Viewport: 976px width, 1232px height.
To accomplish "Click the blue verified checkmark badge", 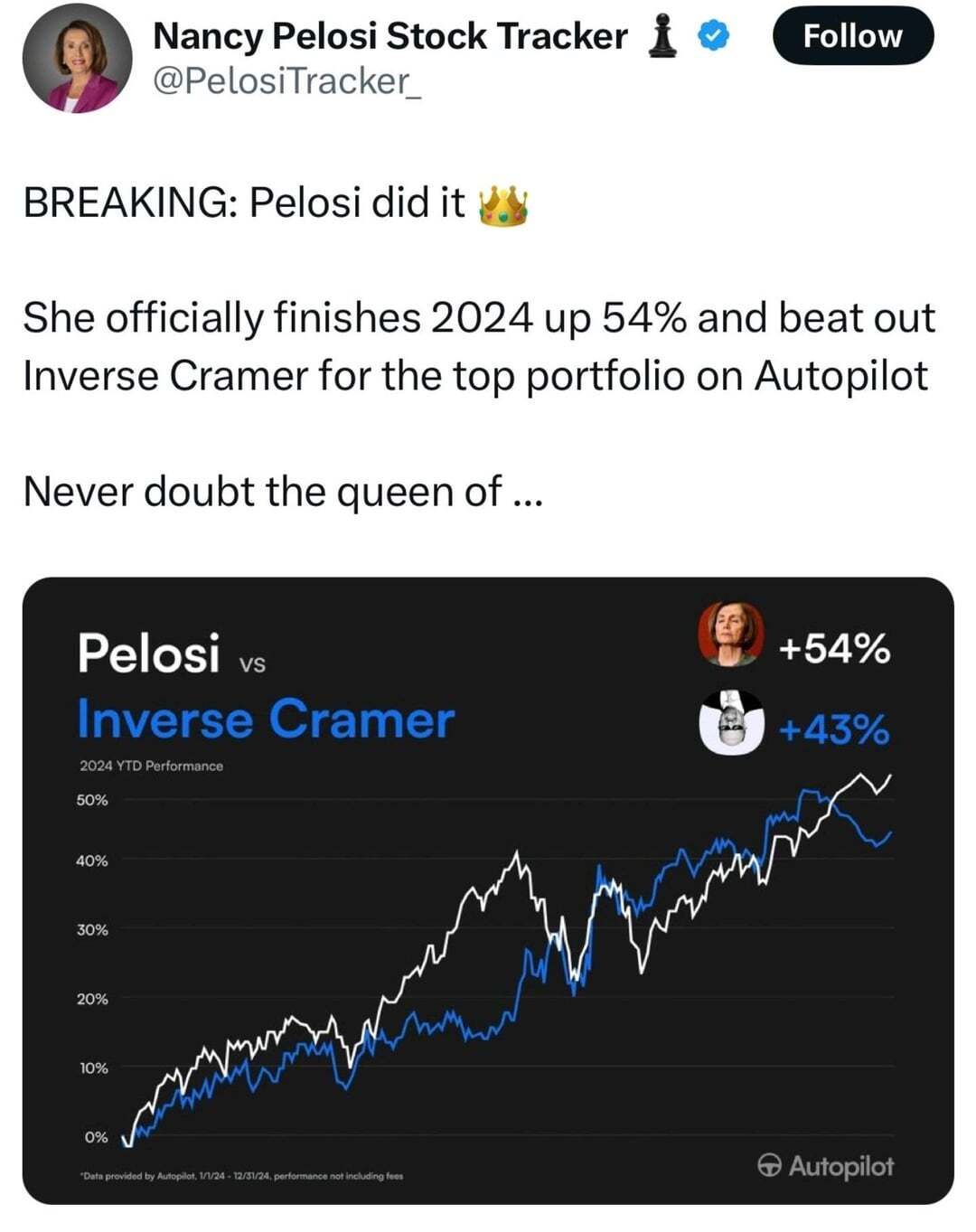I will click(714, 36).
